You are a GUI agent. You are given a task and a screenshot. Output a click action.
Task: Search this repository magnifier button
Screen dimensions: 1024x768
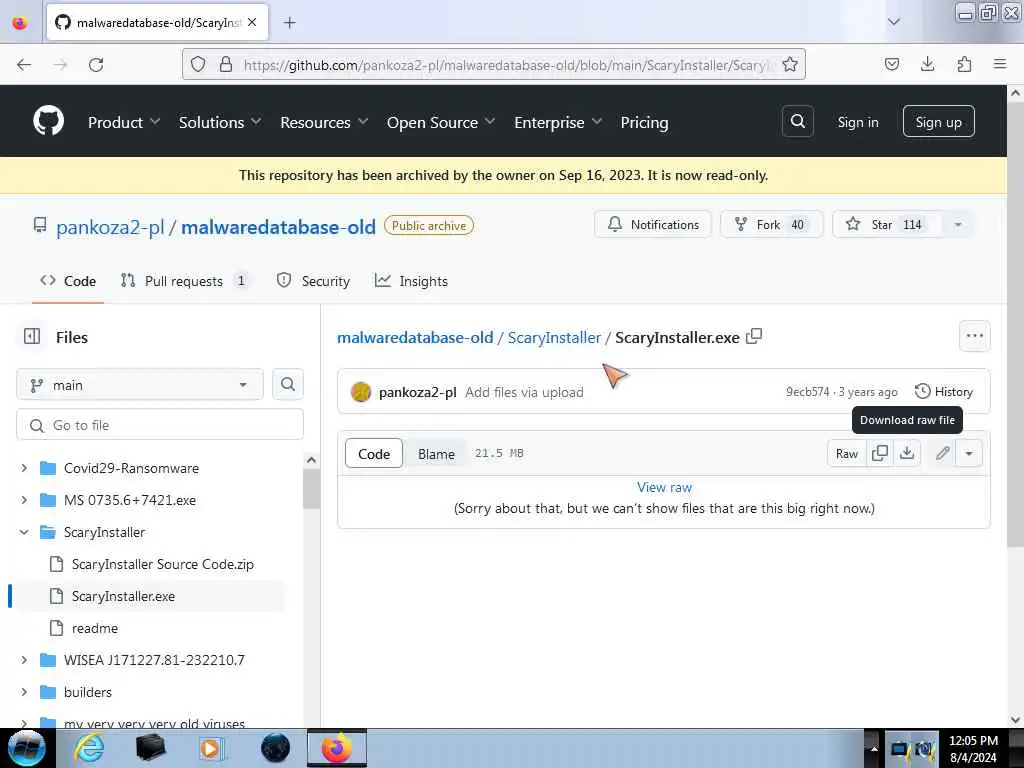click(287, 385)
